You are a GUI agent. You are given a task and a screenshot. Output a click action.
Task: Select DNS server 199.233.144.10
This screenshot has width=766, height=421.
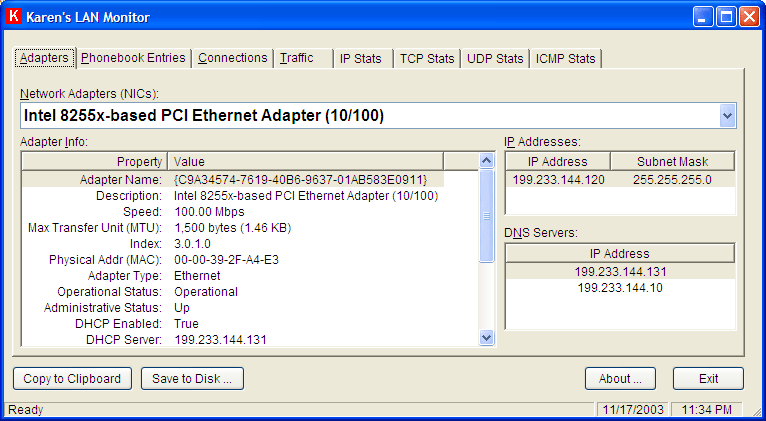[620, 288]
